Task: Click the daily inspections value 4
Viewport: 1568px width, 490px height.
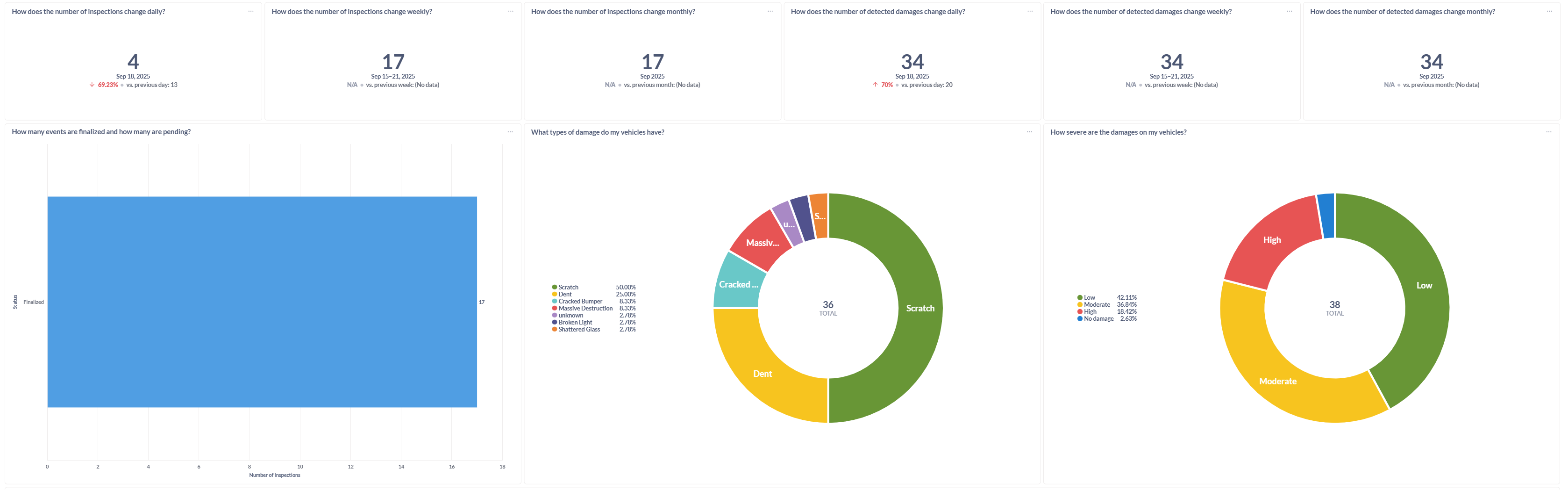Action: (133, 62)
